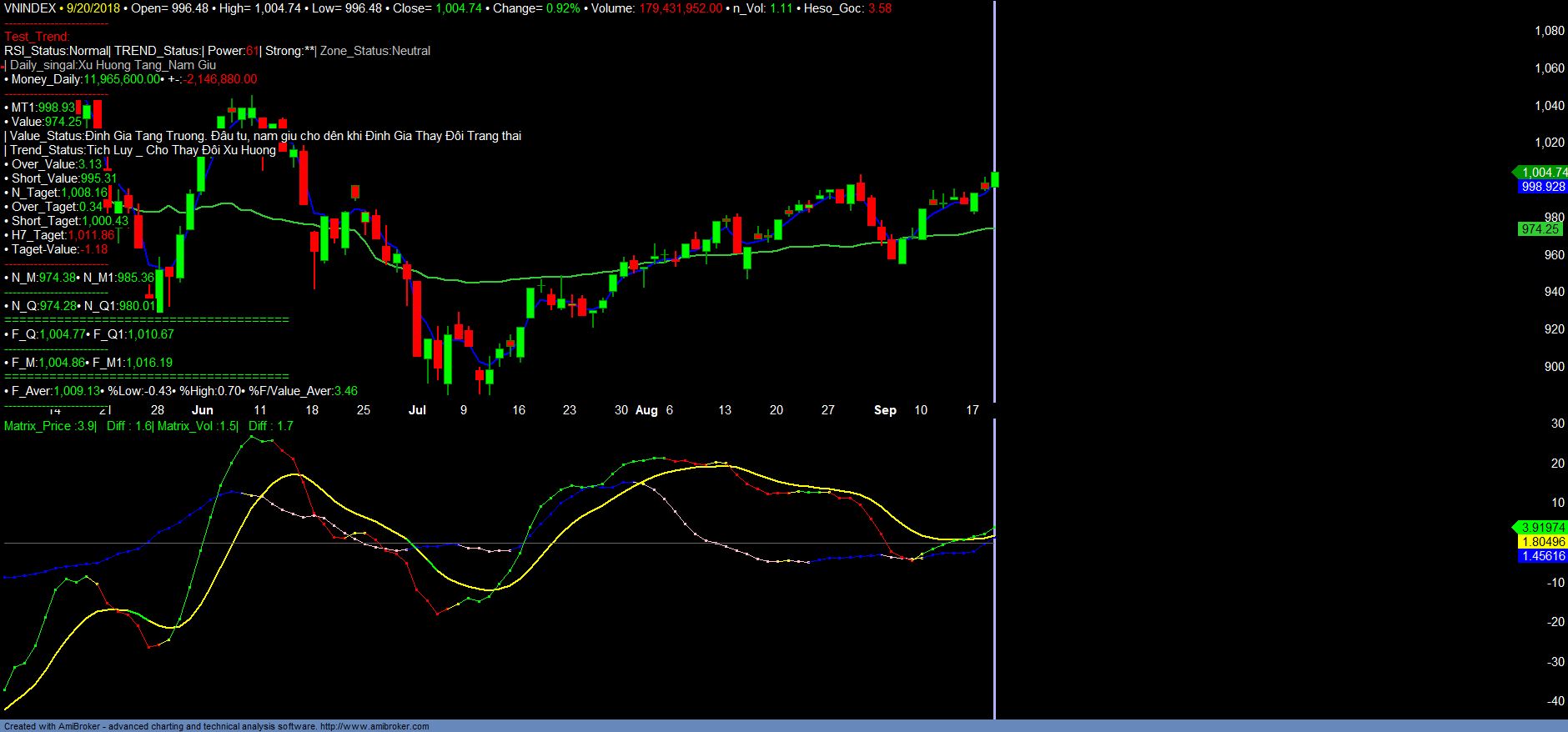Click the red Test_Trend label

pos(37,37)
